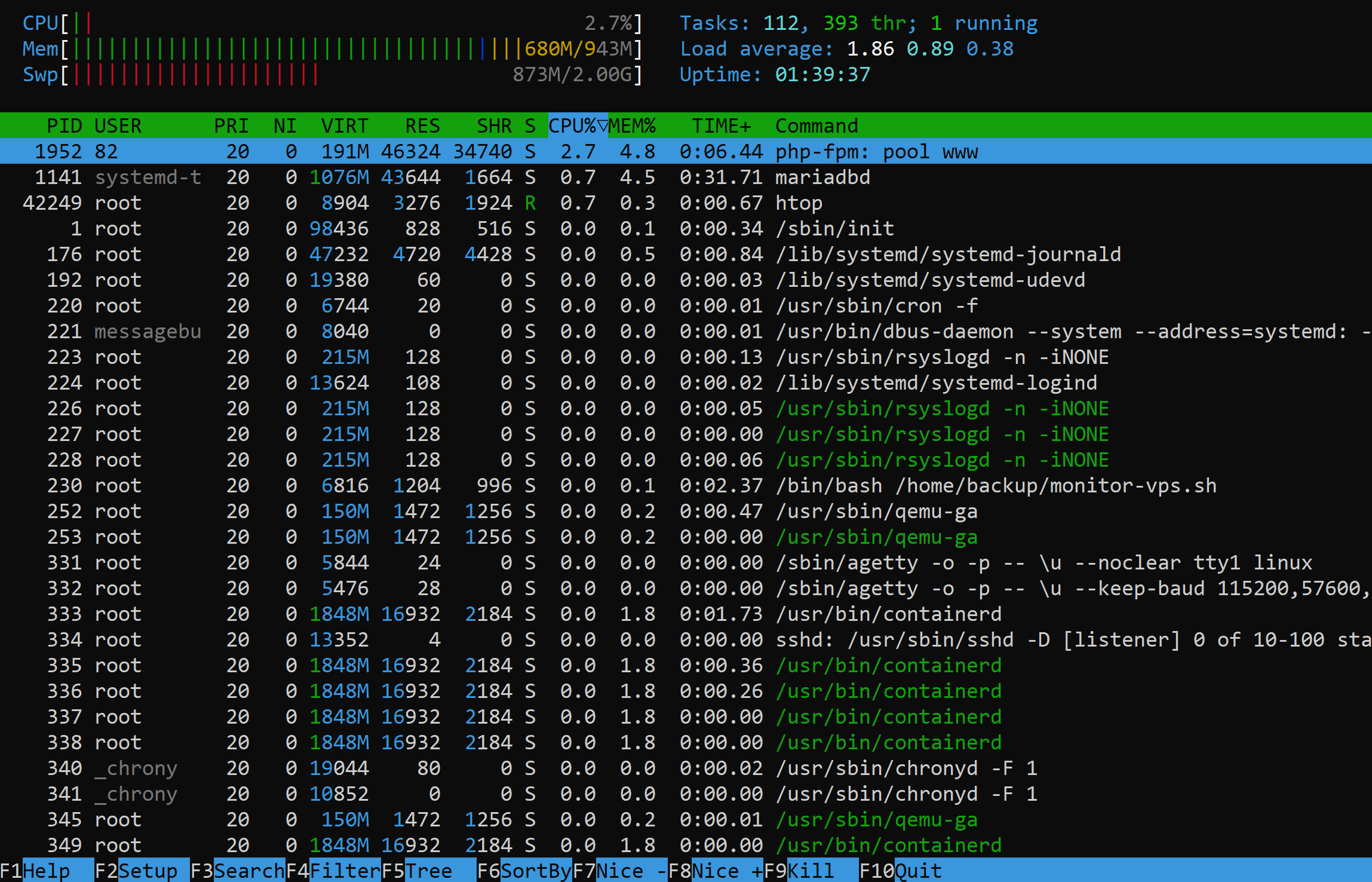Click the PID column header
The width and height of the screenshot is (1372, 882).
64,125
